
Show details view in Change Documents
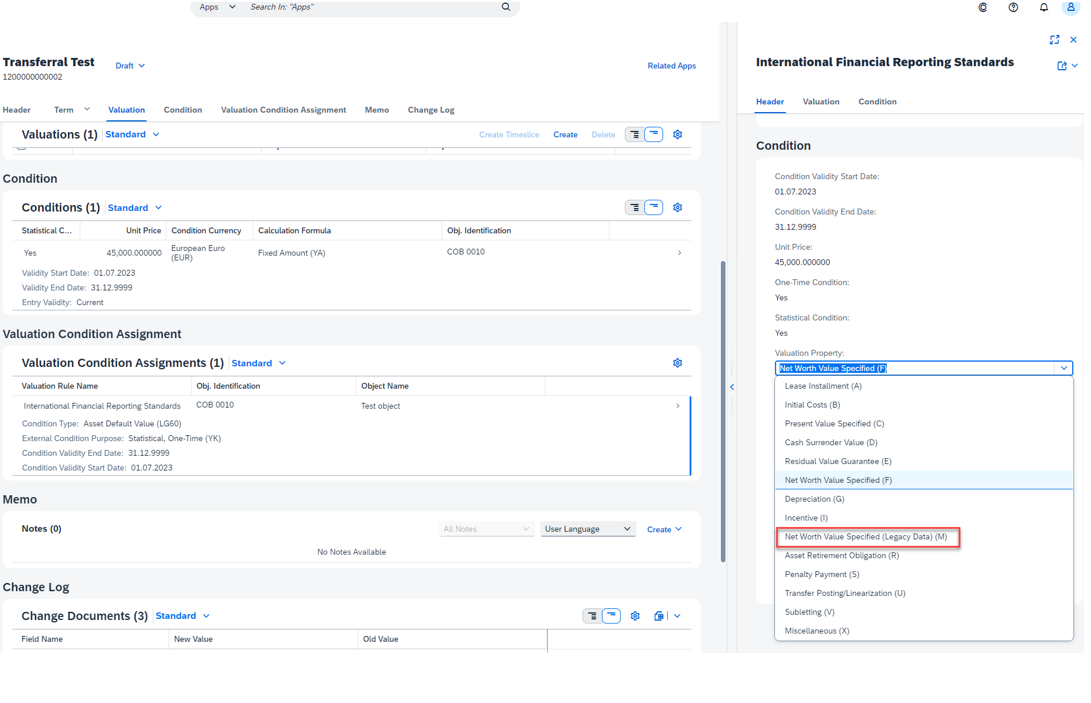click(x=592, y=616)
